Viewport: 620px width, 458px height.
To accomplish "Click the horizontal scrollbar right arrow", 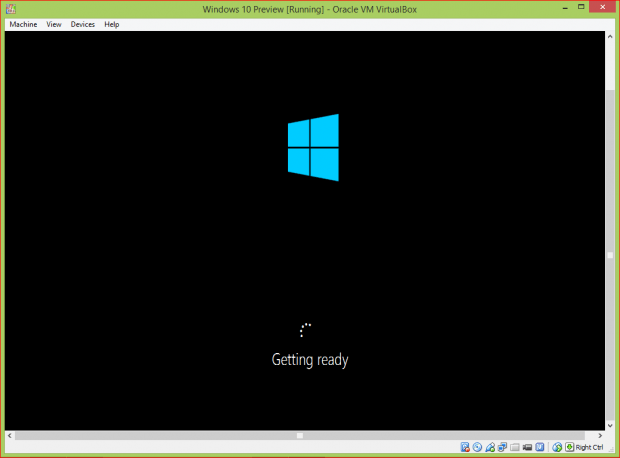I will [600, 435].
